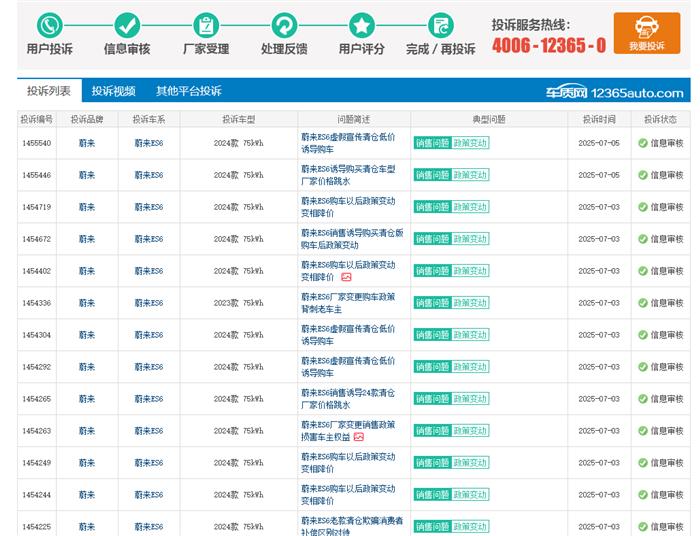
Task: Open the image icon in complaint 1454402
Action: [346, 277]
